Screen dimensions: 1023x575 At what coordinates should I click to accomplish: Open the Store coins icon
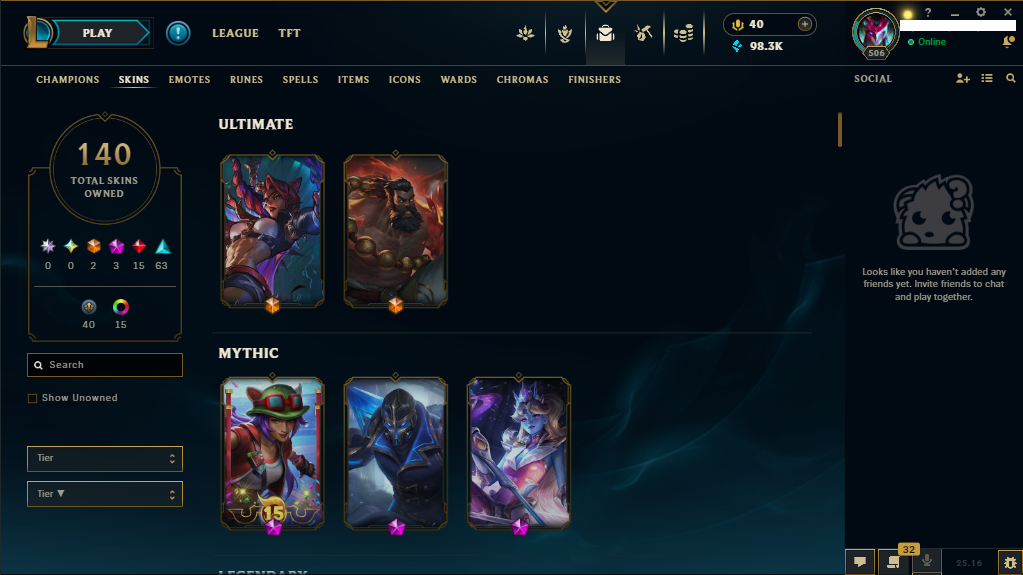click(x=683, y=33)
